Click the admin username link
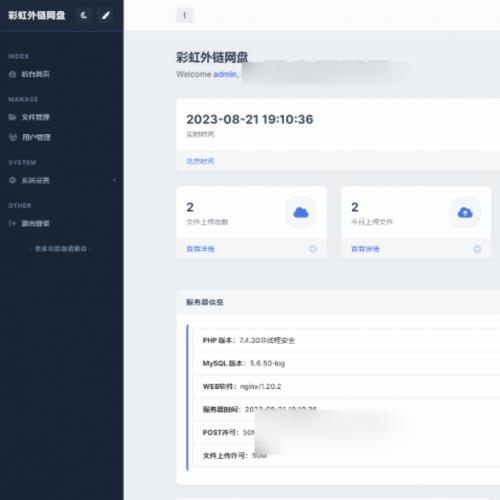Screen dimensions: 500x500 tap(225, 74)
